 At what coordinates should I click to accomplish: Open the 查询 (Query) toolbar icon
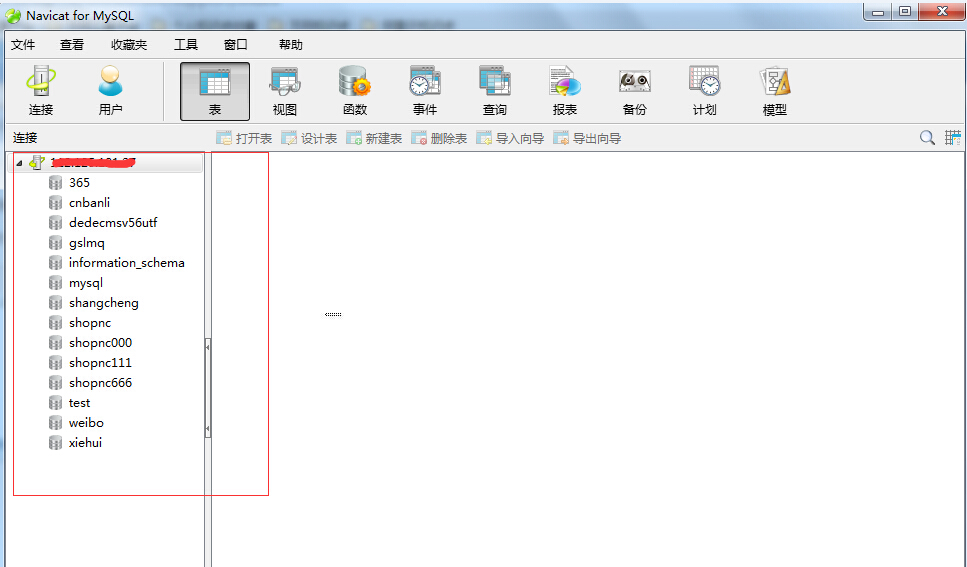(495, 91)
